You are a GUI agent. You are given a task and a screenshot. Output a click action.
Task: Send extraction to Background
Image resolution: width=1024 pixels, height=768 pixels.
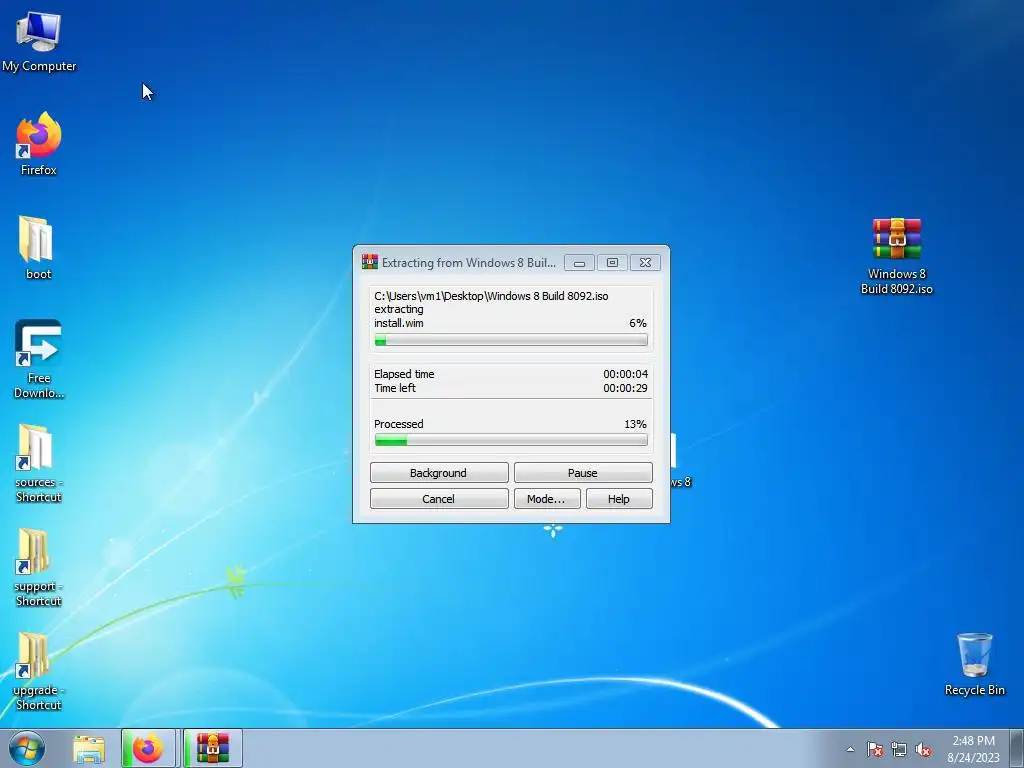[x=439, y=472]
